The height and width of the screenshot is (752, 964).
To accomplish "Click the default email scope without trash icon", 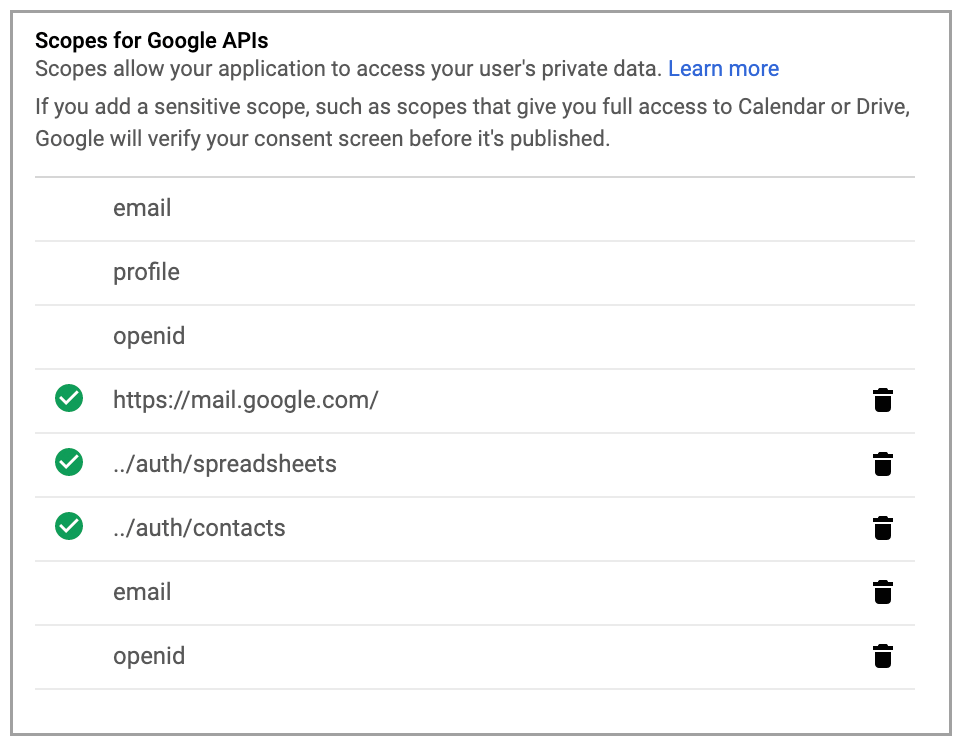I will pos(142,208).
